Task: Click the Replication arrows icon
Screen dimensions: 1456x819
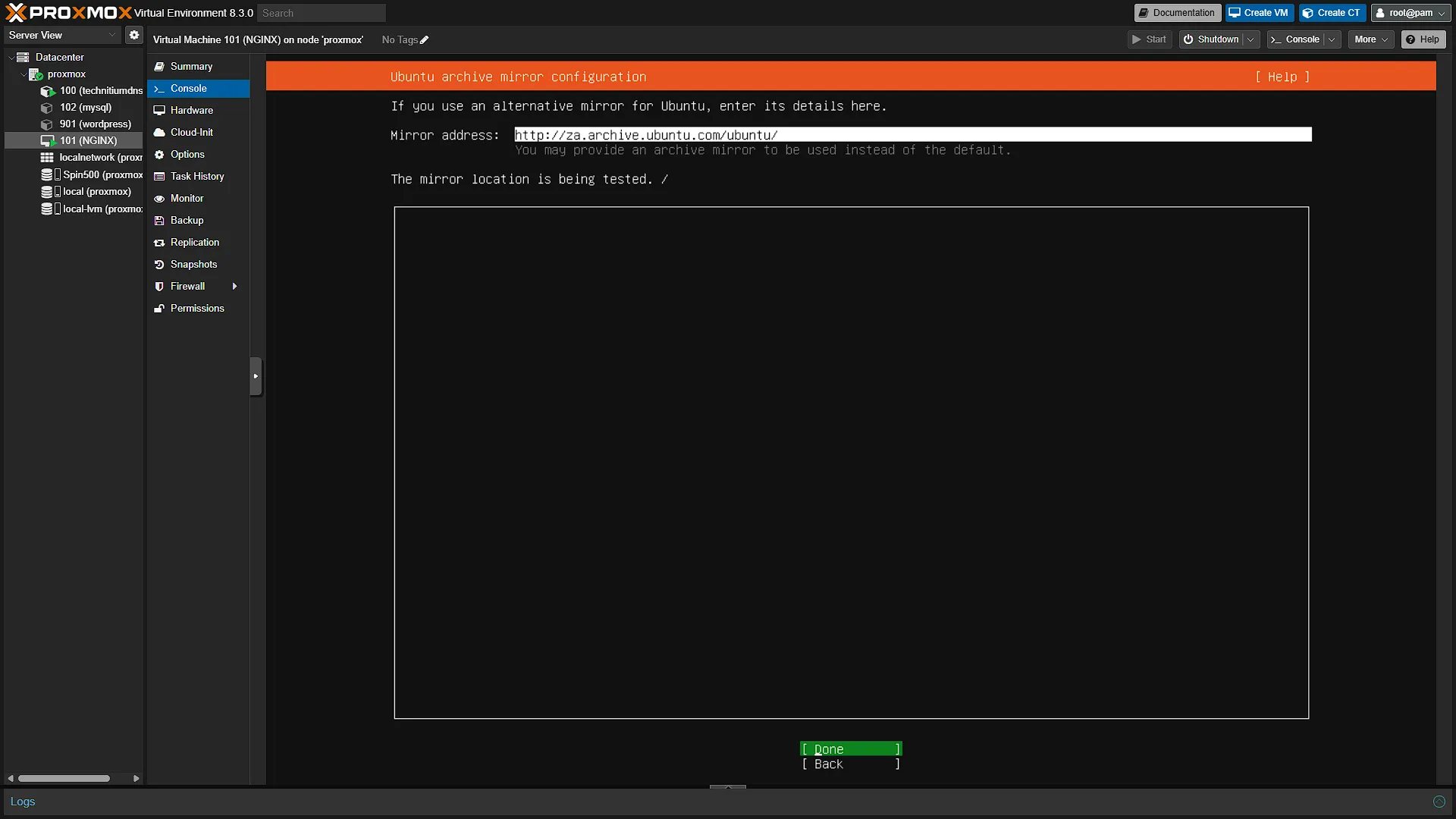Action: 159,243
